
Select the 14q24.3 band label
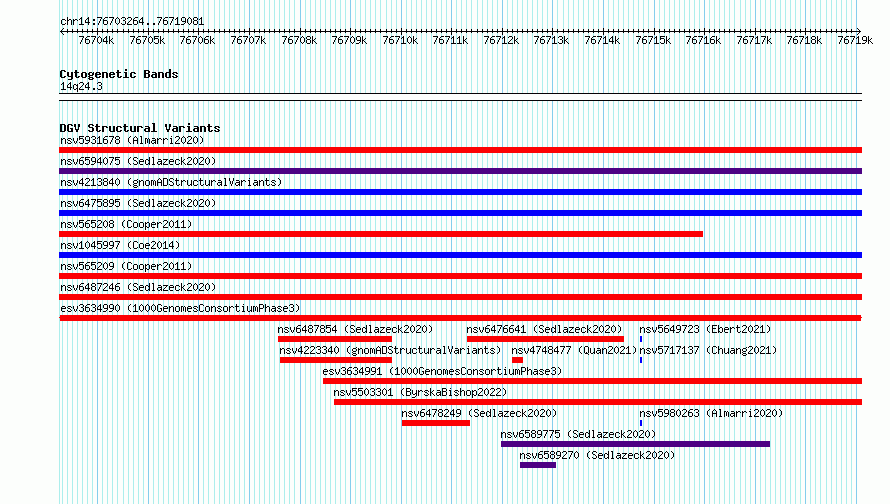(x=81, y=86)
